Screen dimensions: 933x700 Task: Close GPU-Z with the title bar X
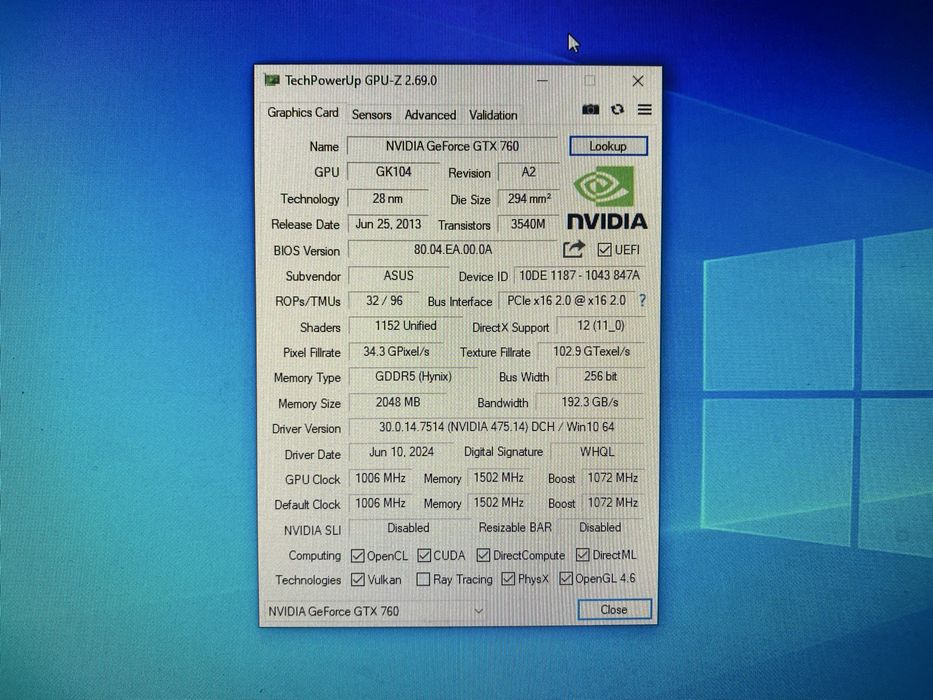pos(638,81)
